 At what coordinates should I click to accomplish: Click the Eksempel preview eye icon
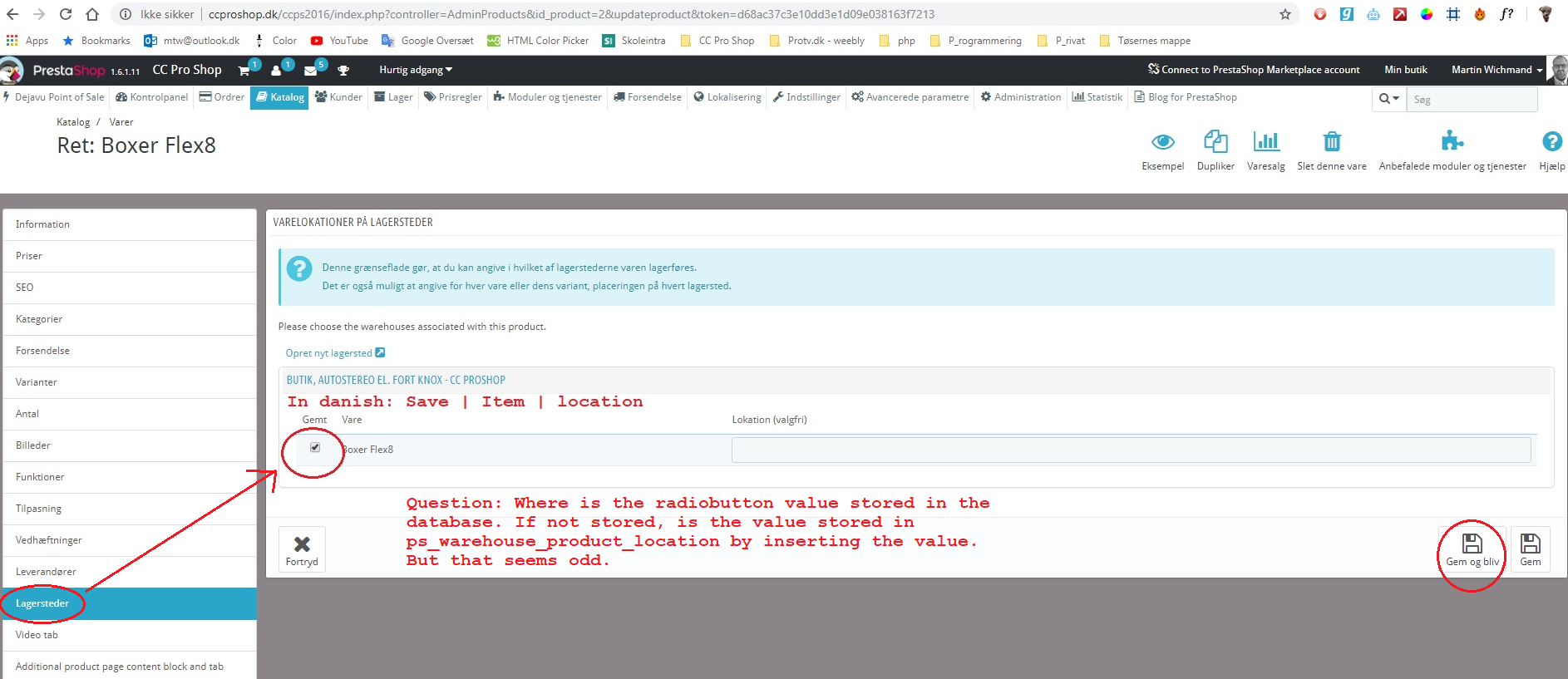point(1163,141)
